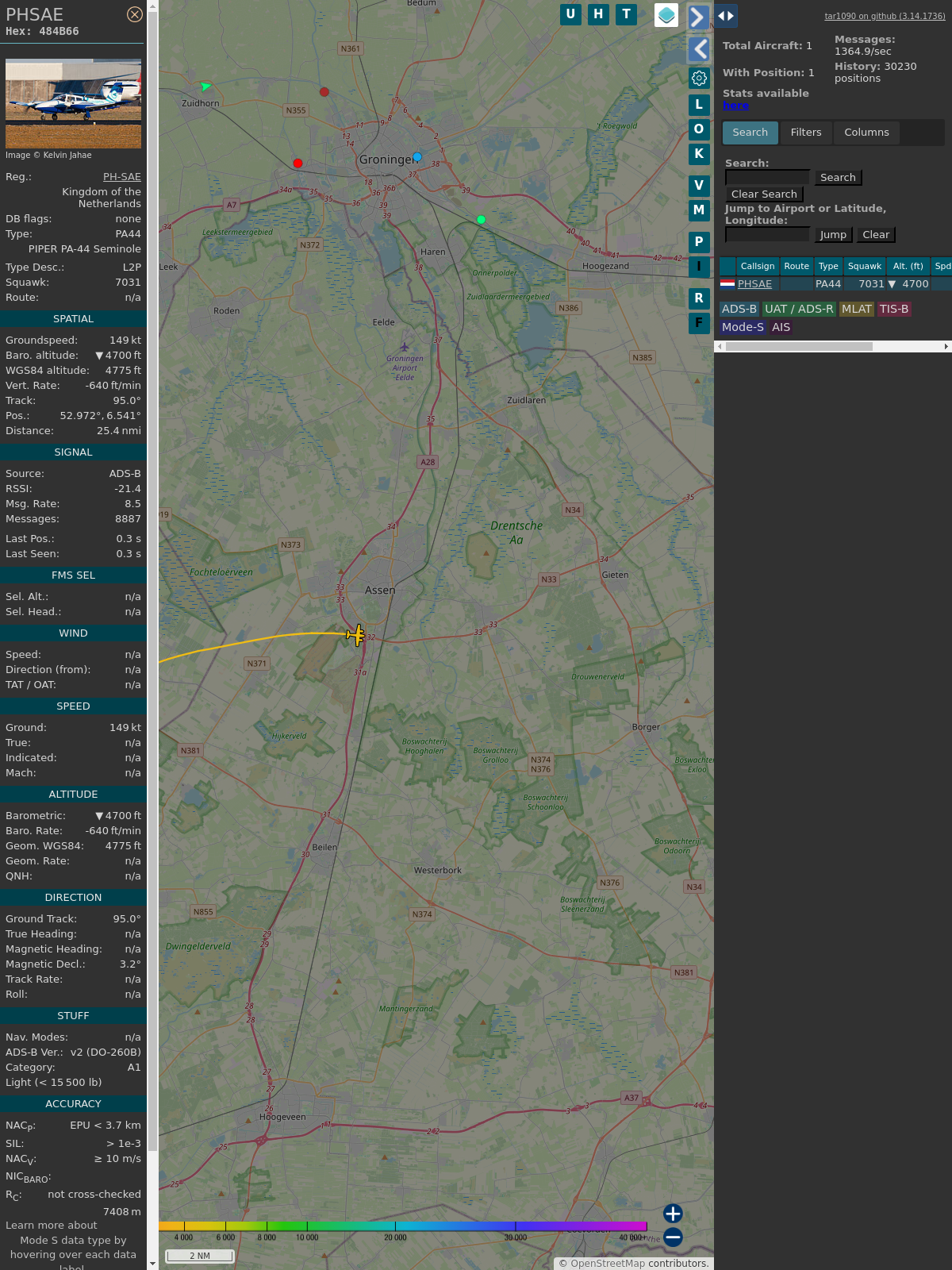Toggle the M map button
Screen dimensions: 952x1270
[x=699, y=210]
